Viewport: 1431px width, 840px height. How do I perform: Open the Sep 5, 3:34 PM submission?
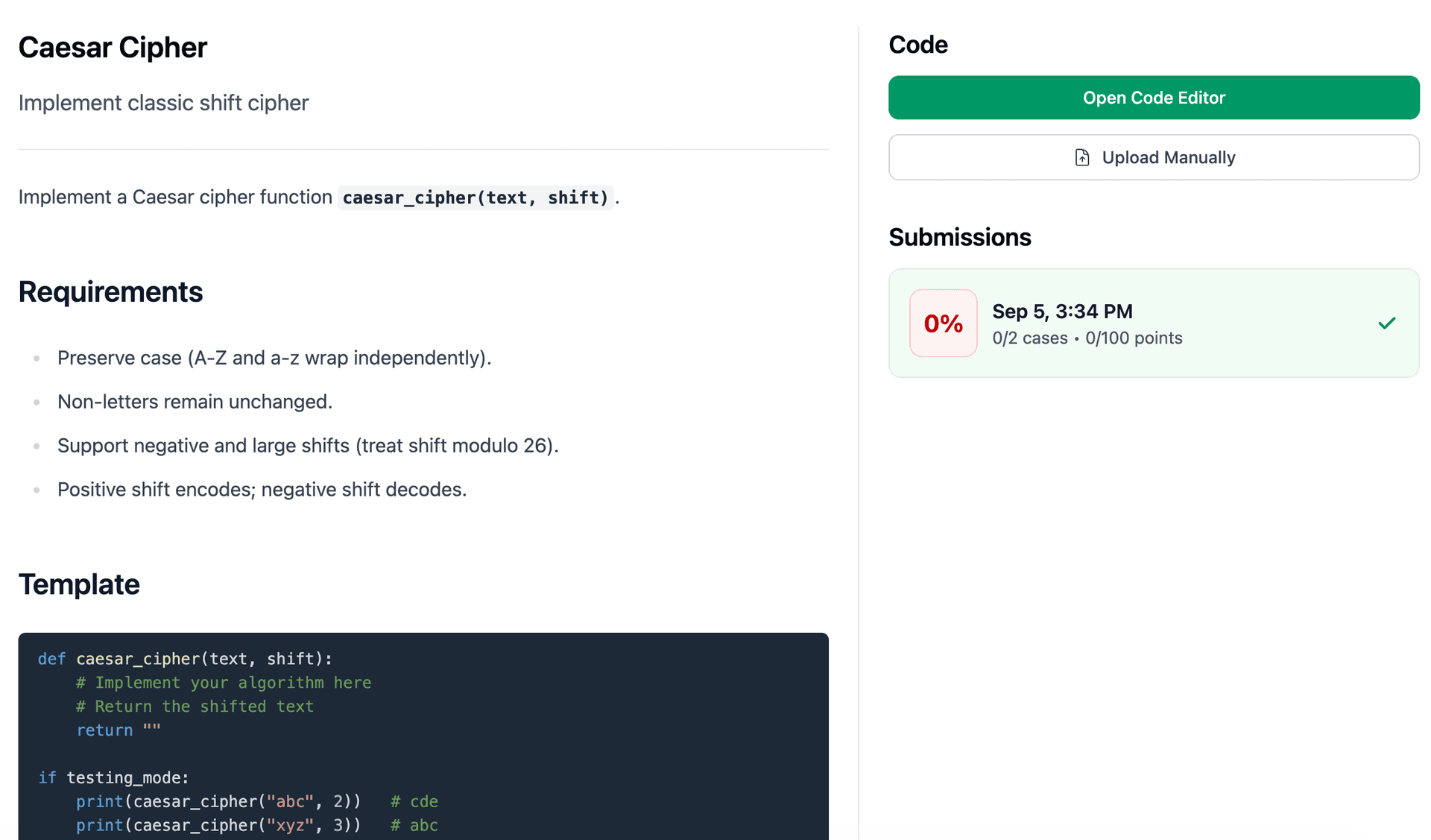(x=1062, y=312)
